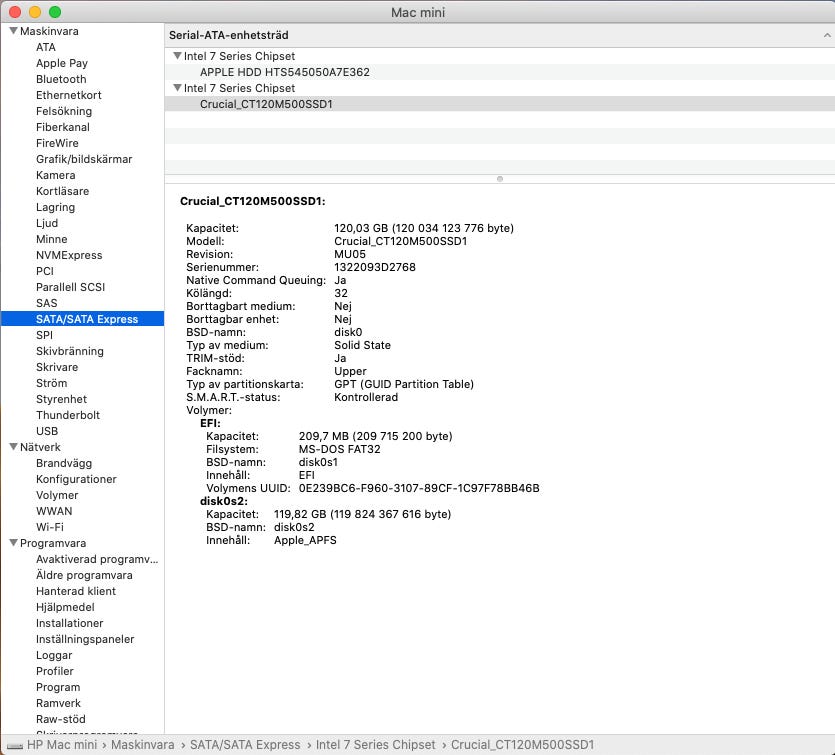The height and width of the screenshot is (755, 835).
Task: Select Thunderbolt in the hardware list
Action: pos(68,415)
